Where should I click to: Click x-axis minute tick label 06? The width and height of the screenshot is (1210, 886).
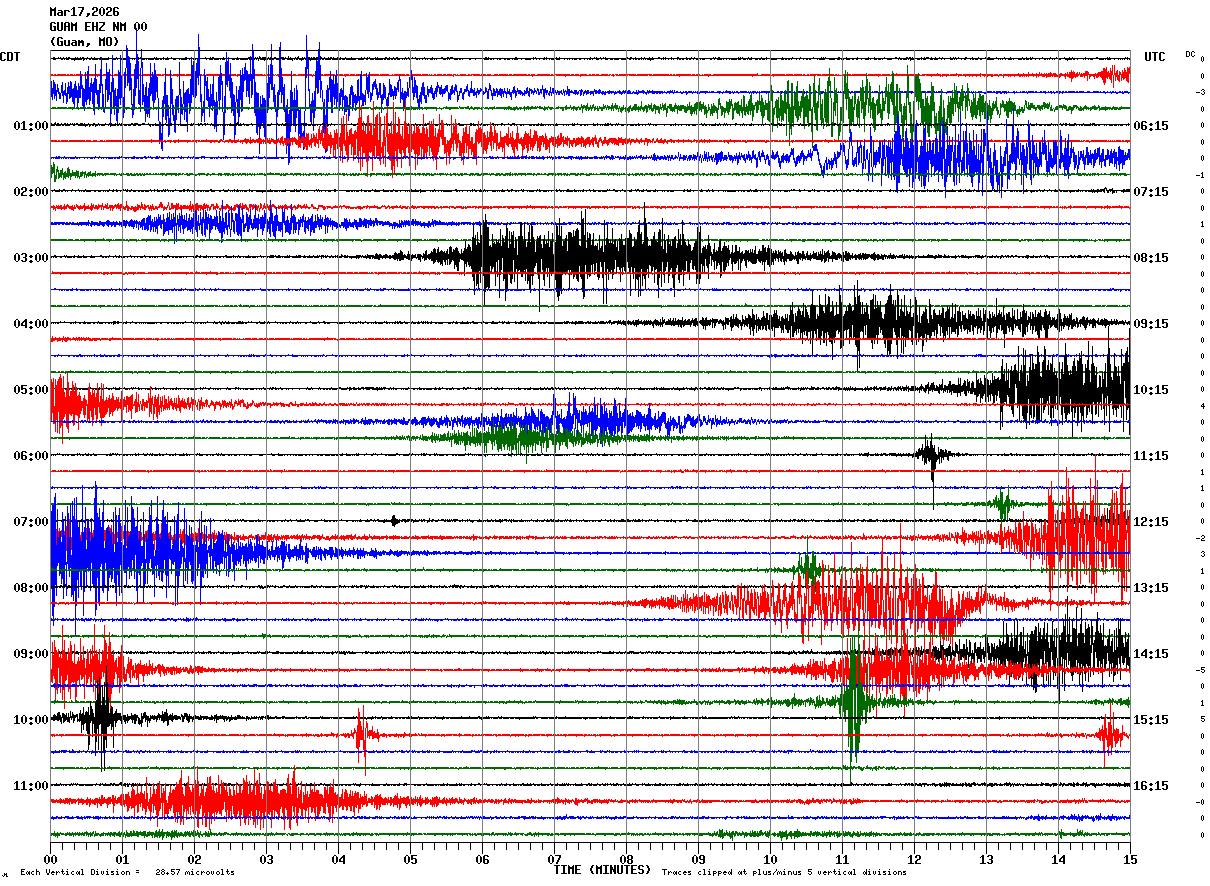[x=482, y=859]
